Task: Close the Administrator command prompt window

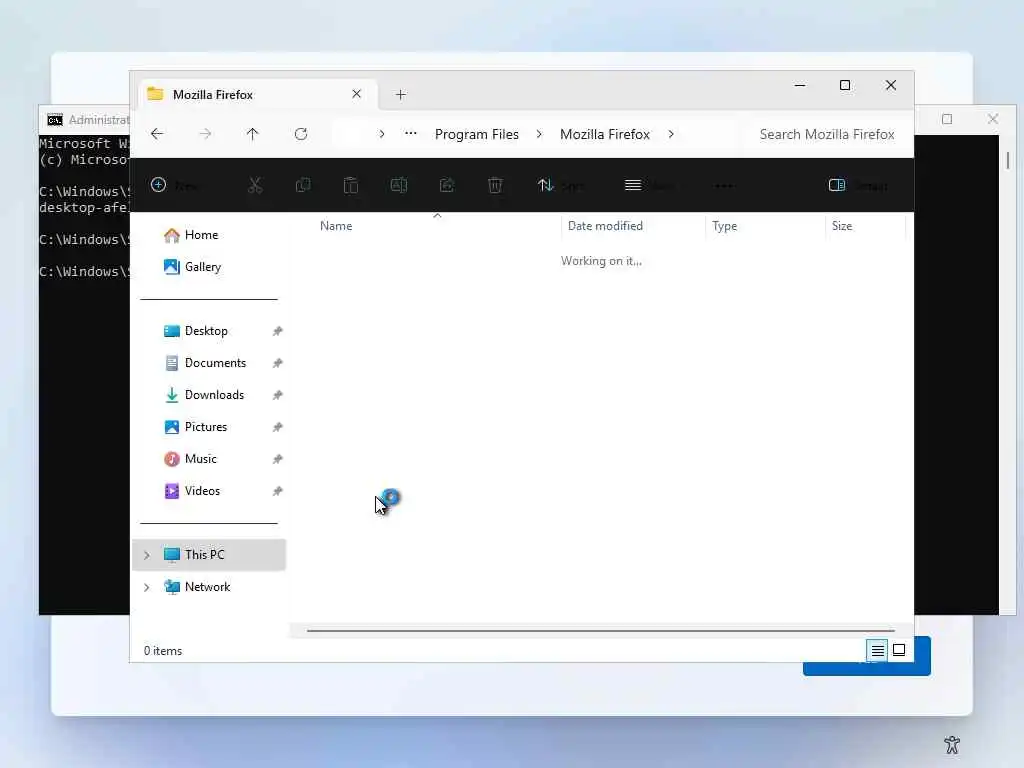Action: click(993, 119)
